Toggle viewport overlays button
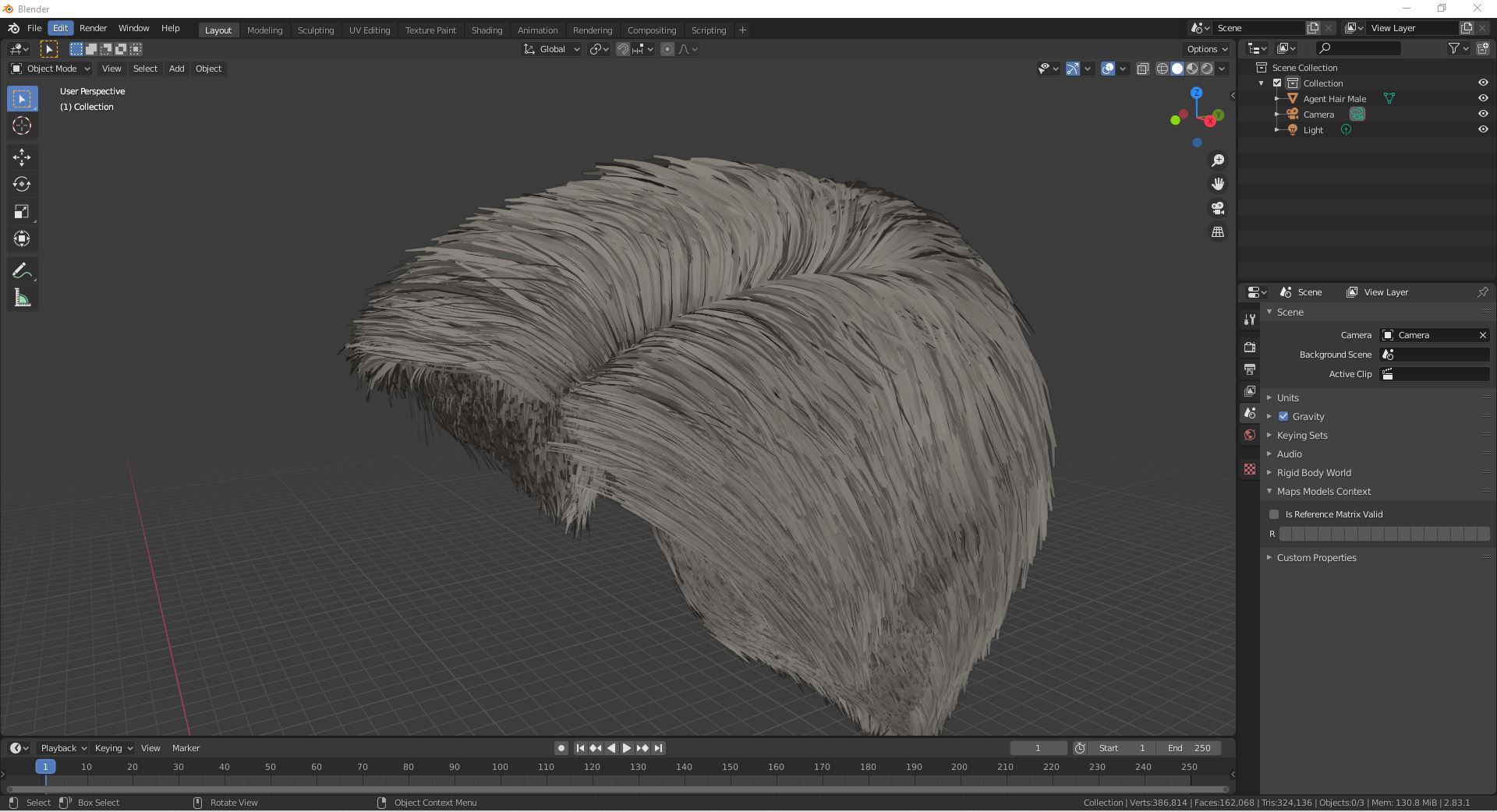 point(1108,69)
